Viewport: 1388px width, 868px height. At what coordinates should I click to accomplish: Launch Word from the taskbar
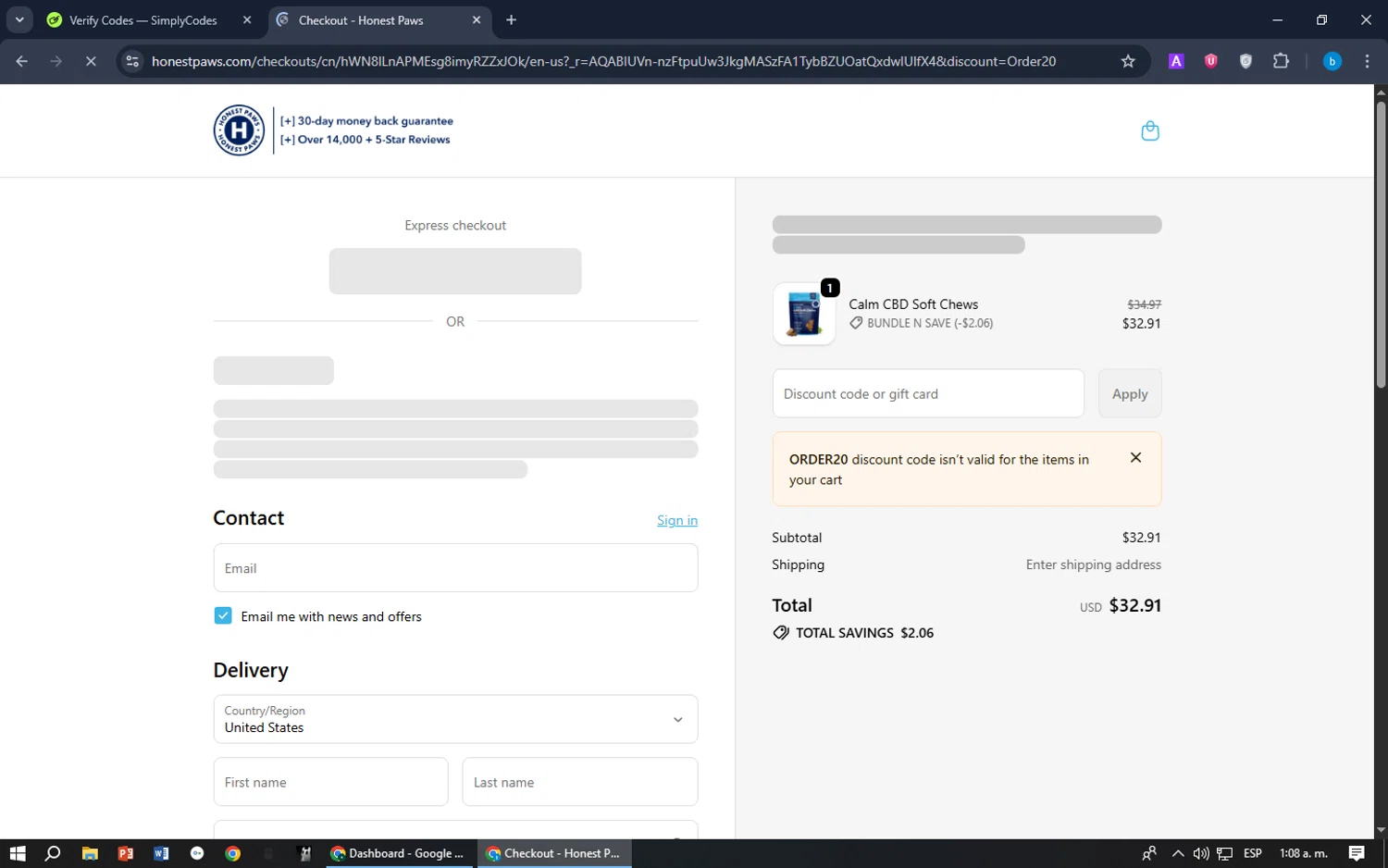[161, 853]
